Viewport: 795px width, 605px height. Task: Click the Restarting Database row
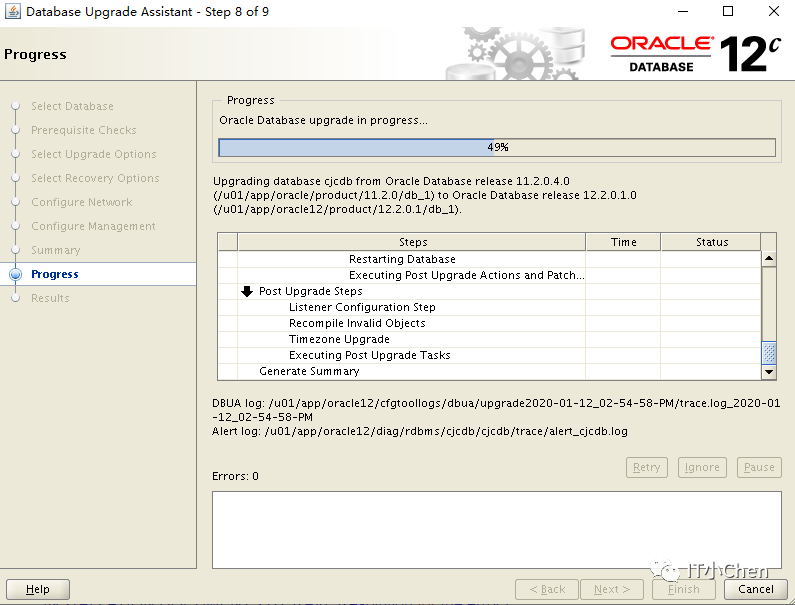pos(490,259)
